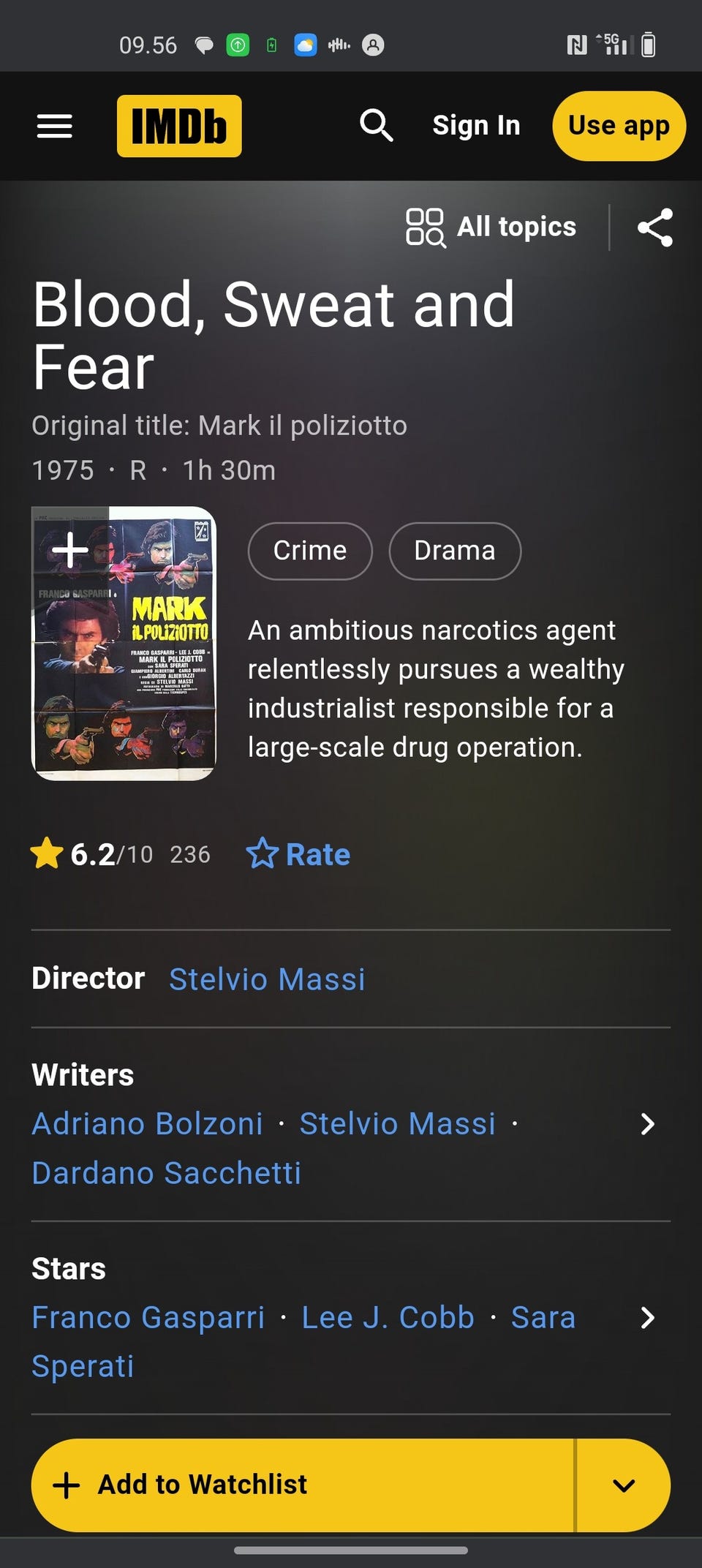Select the Drama genre chip
The height and width of the screenshot is (1568, 702).
pos(455,551)
